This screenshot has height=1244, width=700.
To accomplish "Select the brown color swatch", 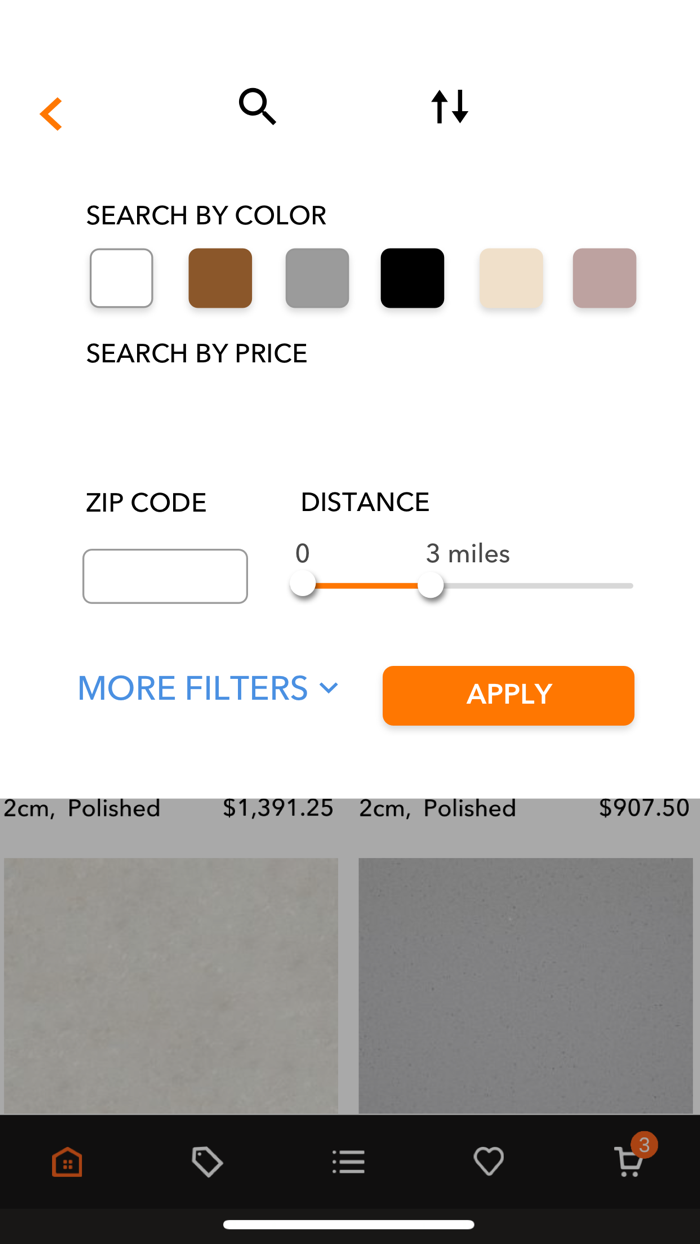I will click(x=219, y=278).
